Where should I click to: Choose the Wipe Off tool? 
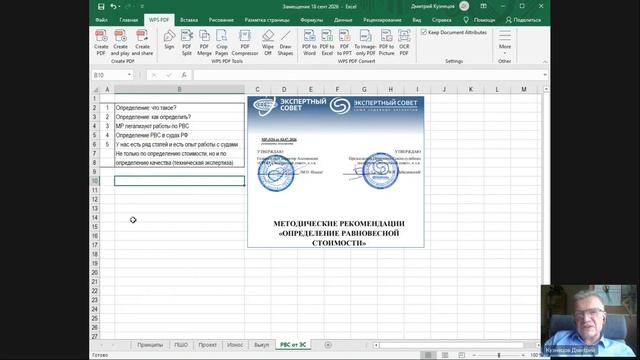pyautogui.click(x=268, y=42)
